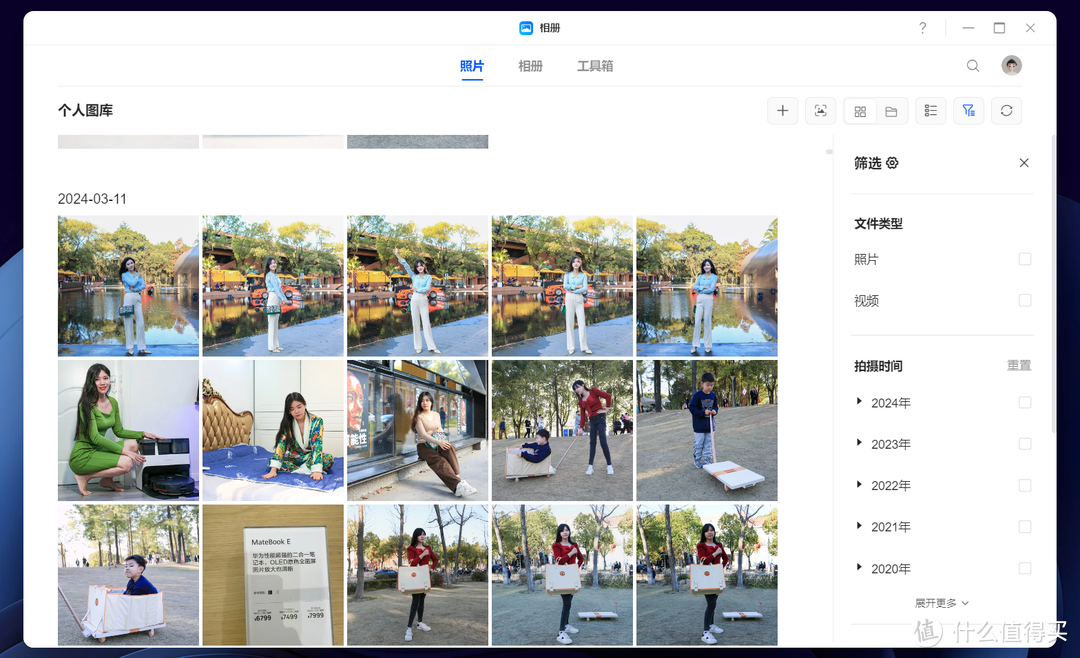Switch to grid view icon

click(x=859, y=110)
